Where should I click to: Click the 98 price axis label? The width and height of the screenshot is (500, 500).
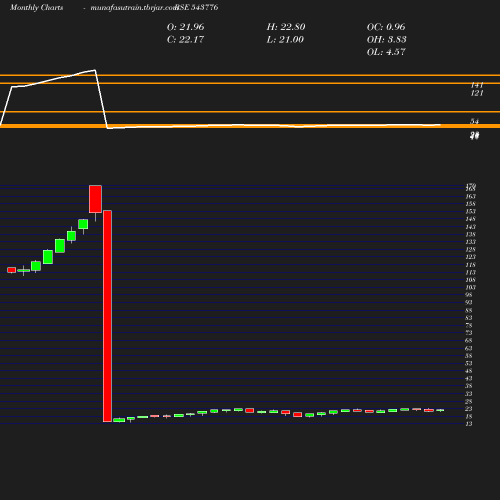pyautogui.click(x=469, y=295)
